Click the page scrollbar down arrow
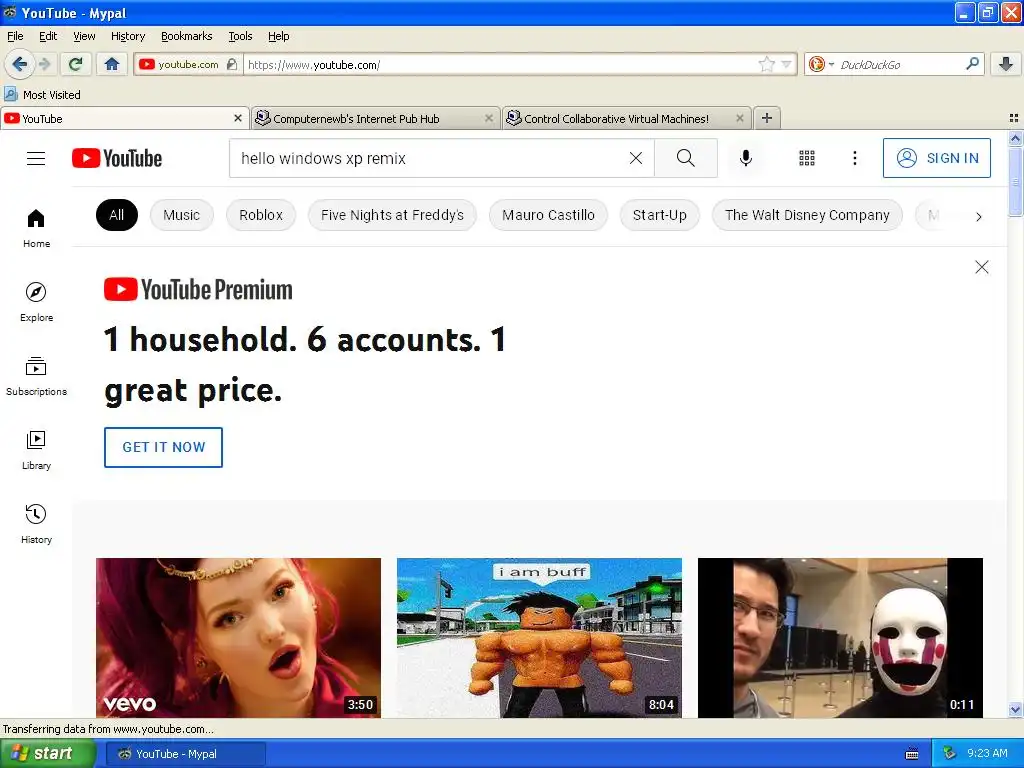The width and height of the screenshot is (1024, 768). pos(1015,710)
